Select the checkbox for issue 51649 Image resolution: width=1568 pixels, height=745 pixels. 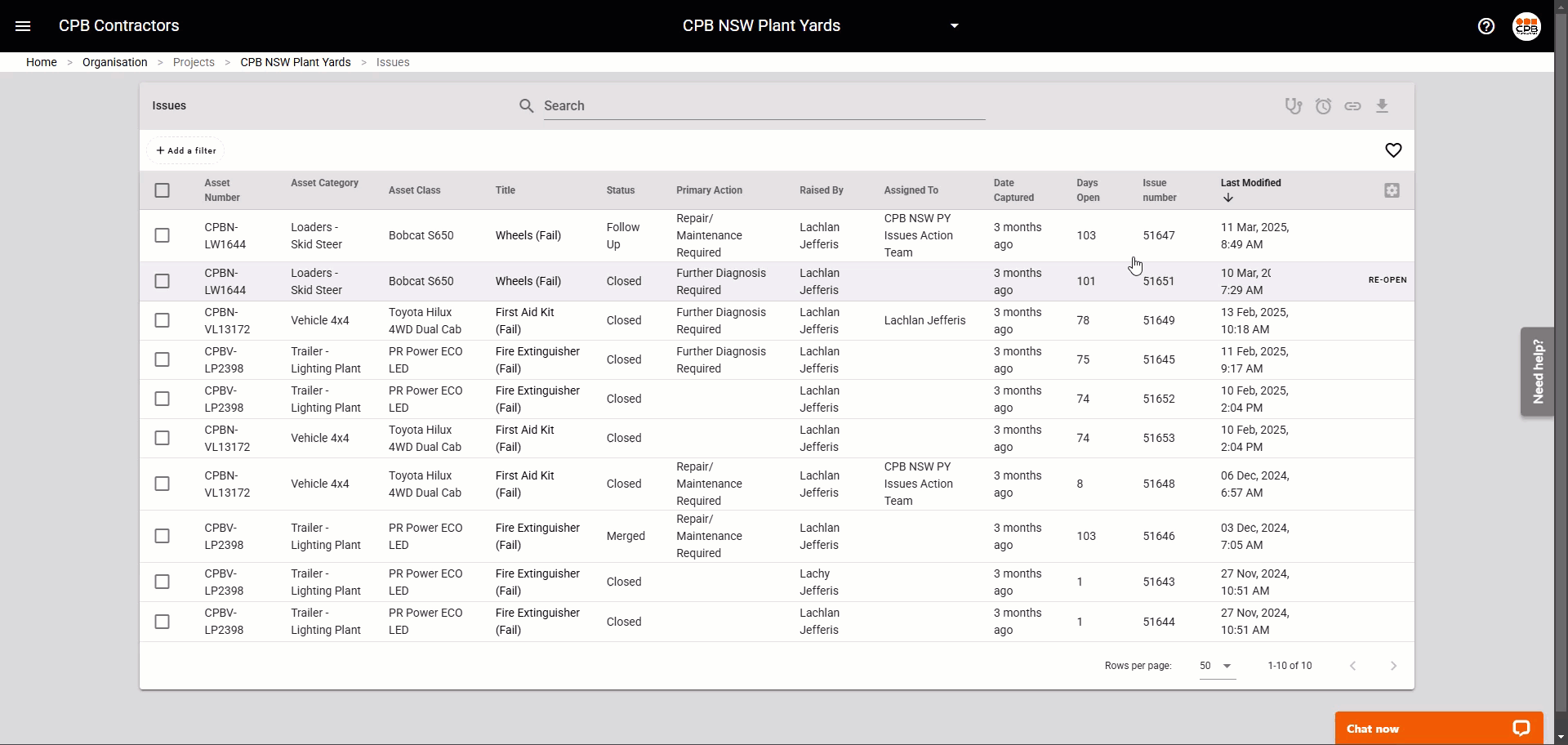(163, 320)
